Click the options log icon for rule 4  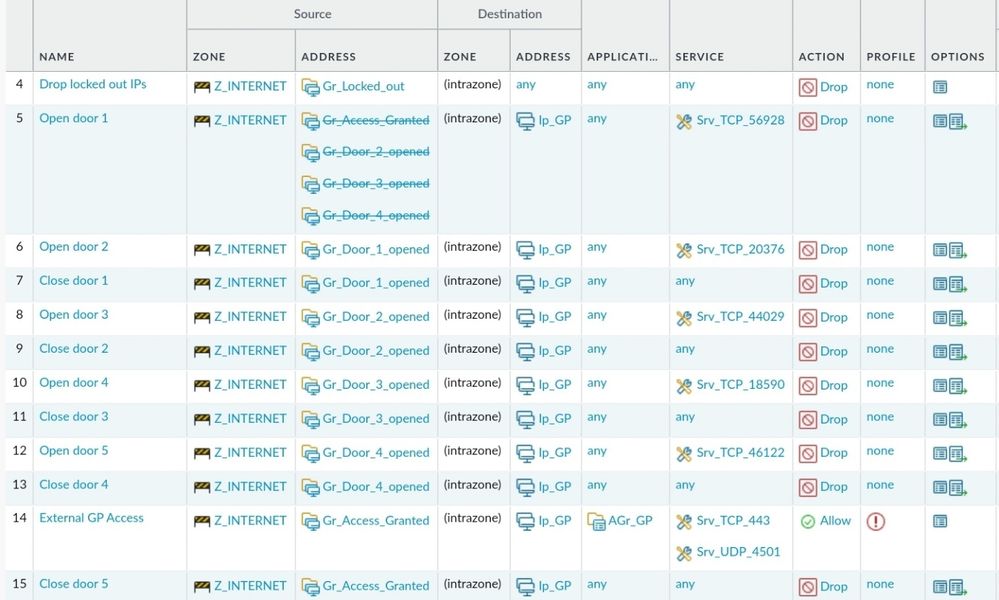940,87
